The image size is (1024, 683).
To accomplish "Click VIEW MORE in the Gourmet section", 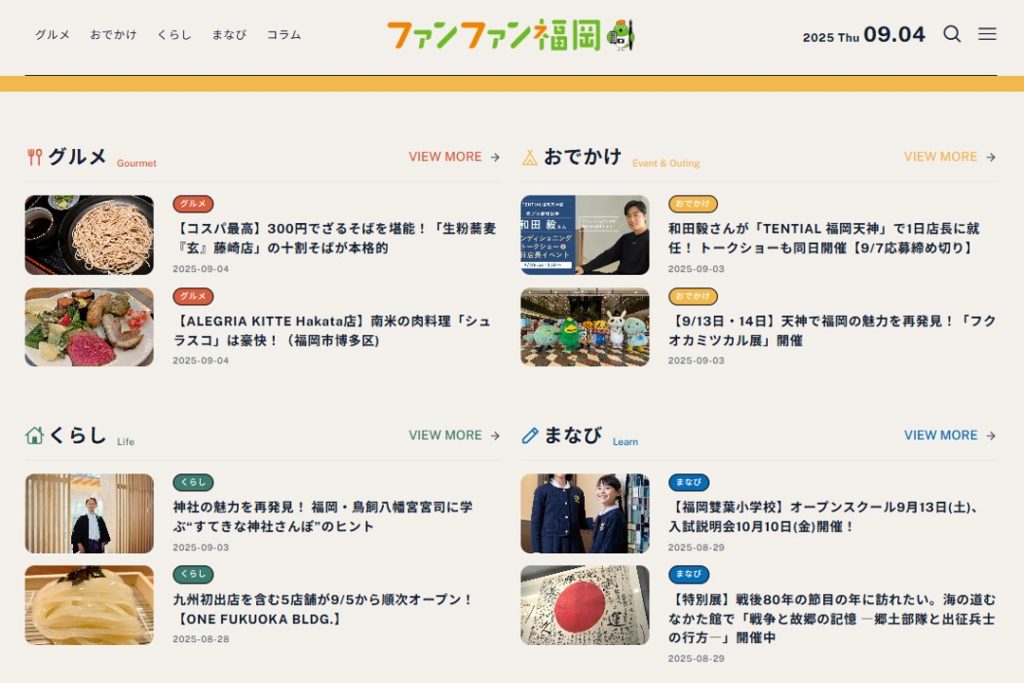I will point(454,157).
